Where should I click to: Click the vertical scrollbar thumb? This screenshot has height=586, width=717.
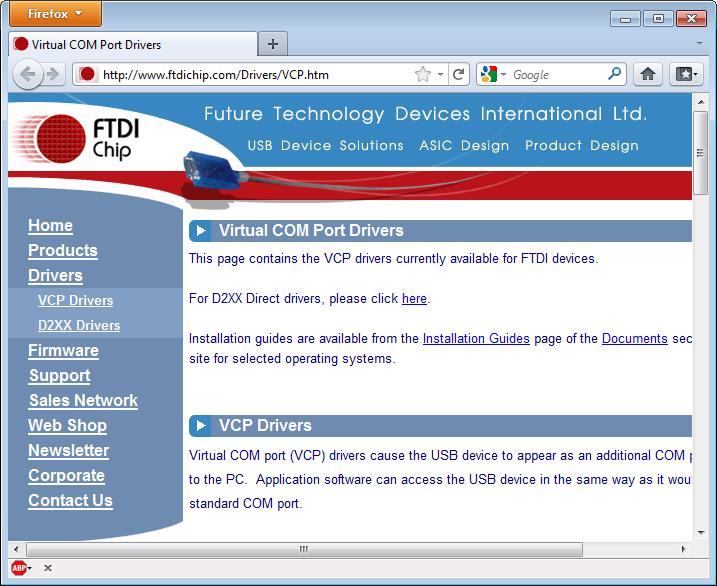pos(700,153)
